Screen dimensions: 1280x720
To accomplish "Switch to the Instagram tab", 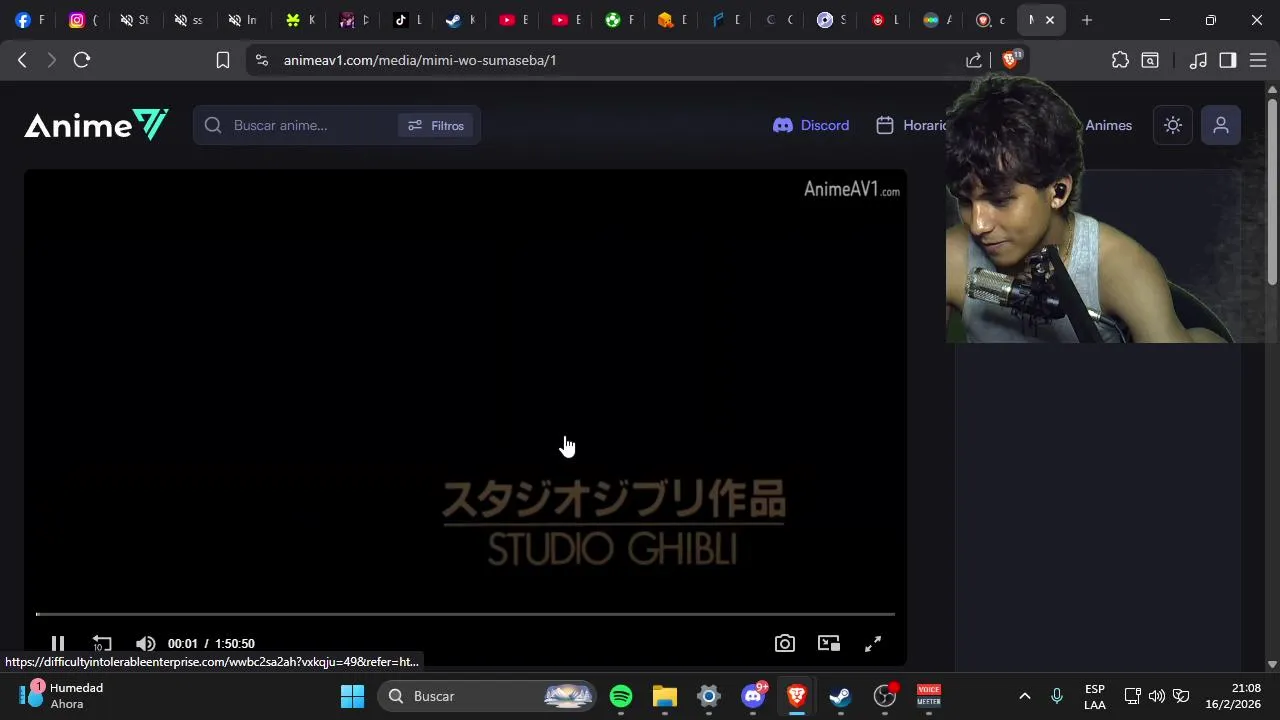I will tap(84, 20).
